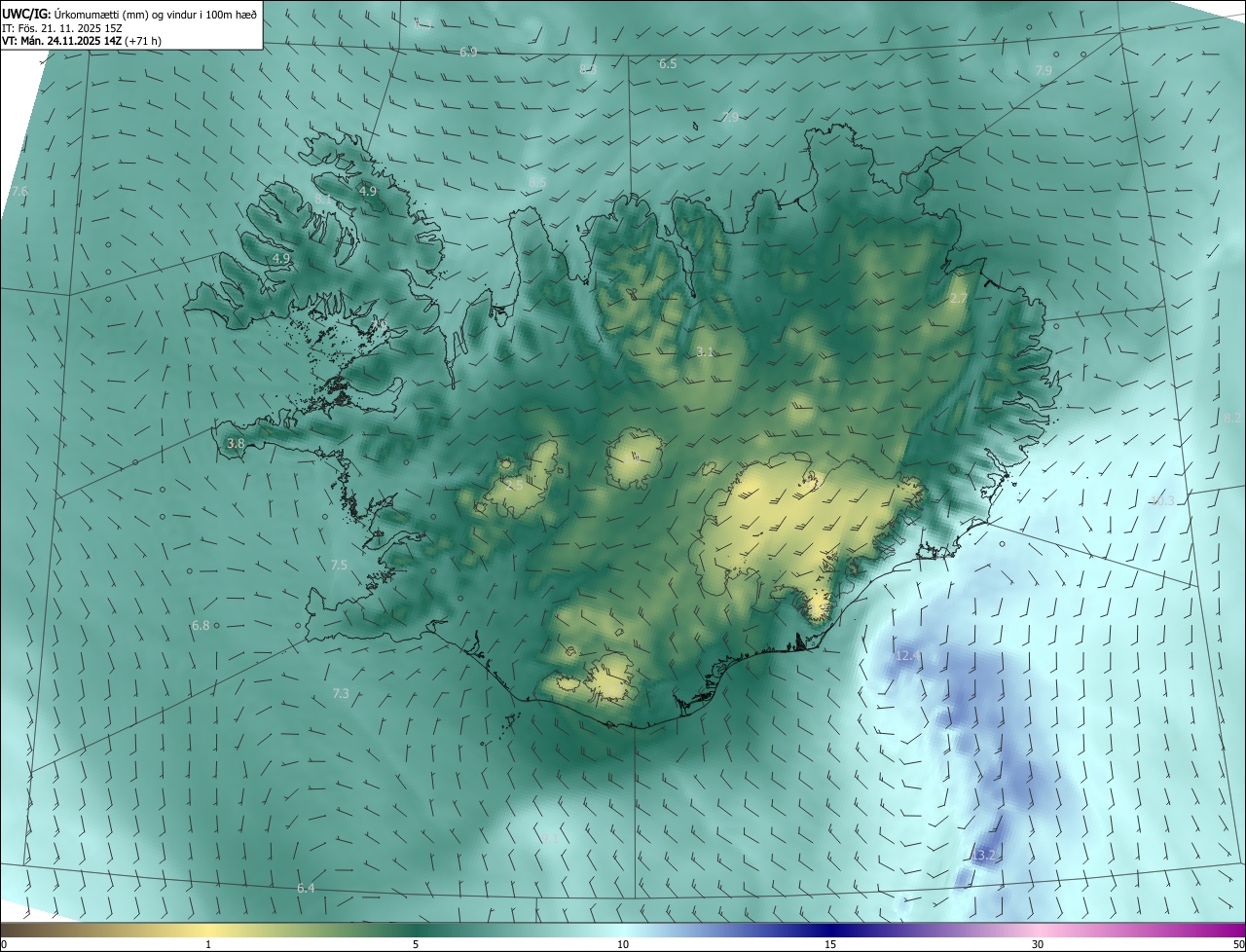Click the map value label 12.4
Screen dimensions: 1246x952
907,656
